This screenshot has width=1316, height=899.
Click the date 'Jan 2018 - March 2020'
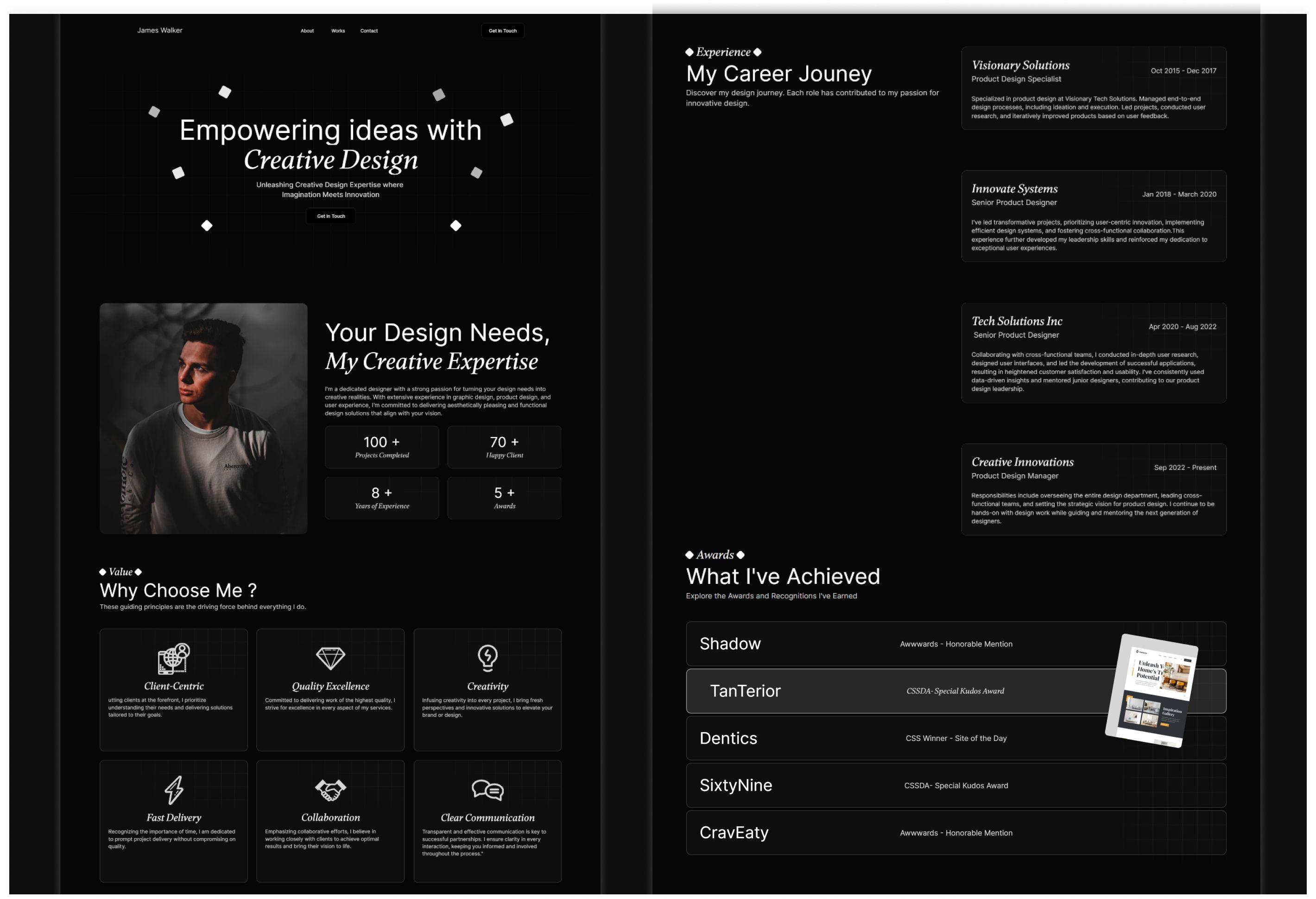(x=1179, y=194)
